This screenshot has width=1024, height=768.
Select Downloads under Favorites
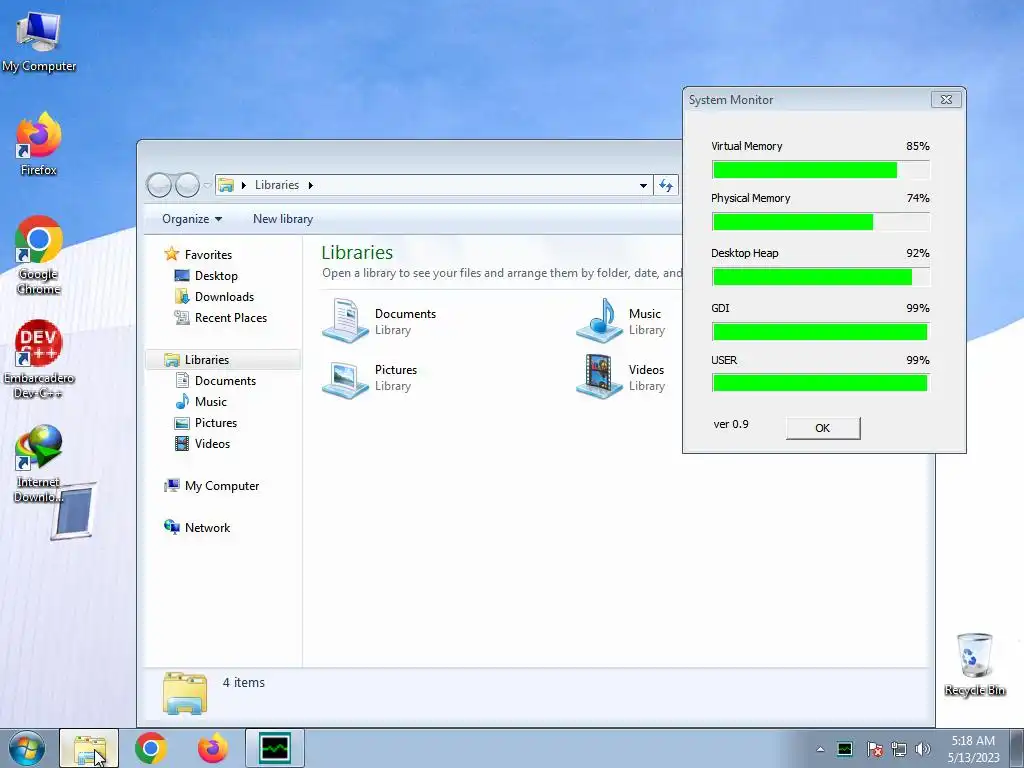[x=214, y=296]
